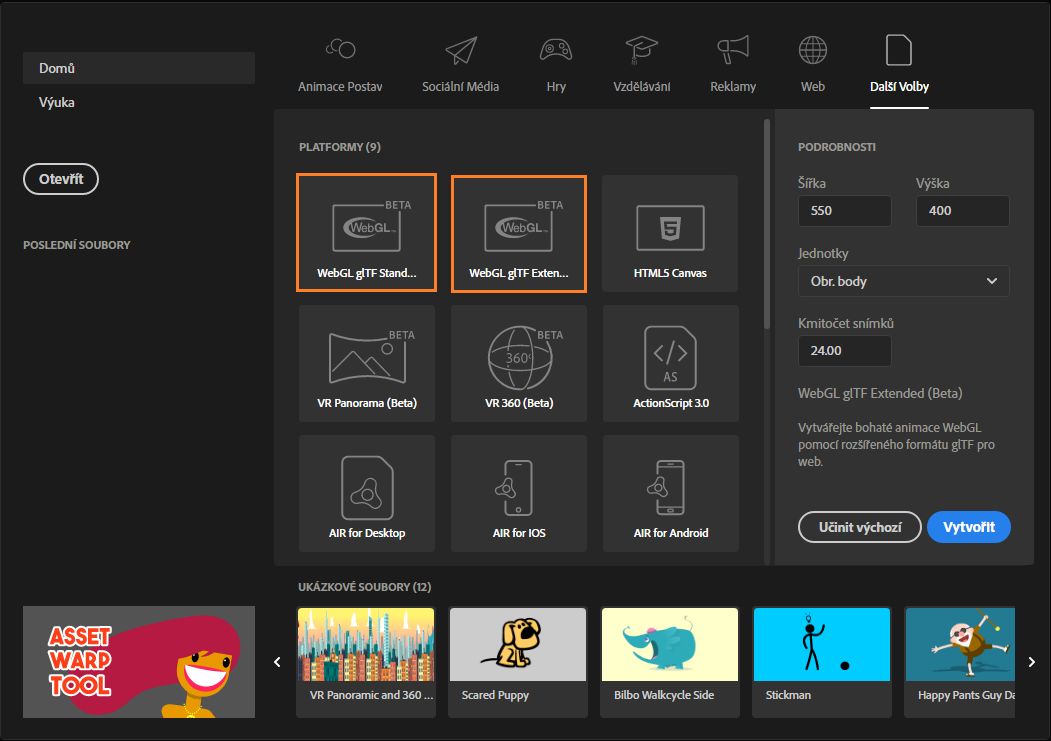
Task: Open the Animace Postav category
Action: [x=340, y=66]
